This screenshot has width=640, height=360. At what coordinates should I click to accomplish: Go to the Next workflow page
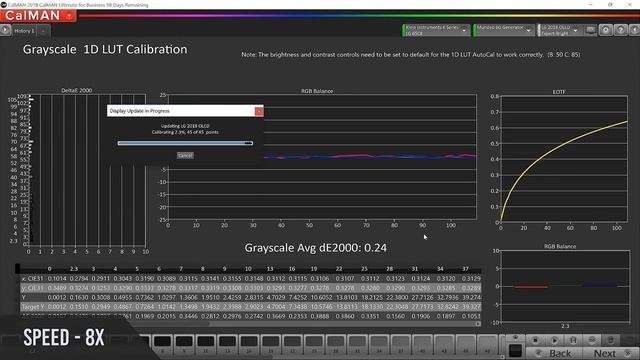pos(611,353)
